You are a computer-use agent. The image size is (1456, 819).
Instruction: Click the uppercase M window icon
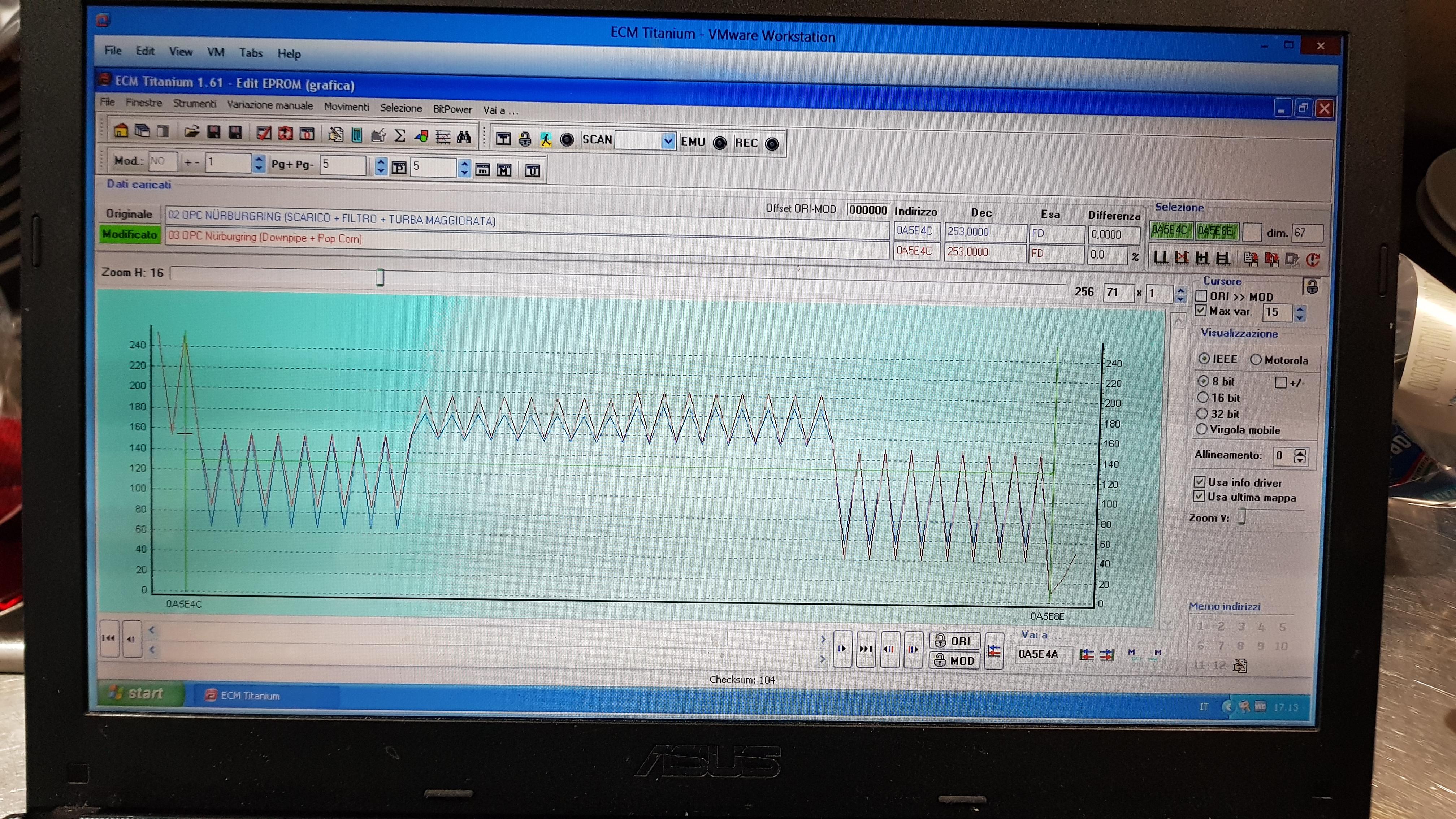point(504,170)
